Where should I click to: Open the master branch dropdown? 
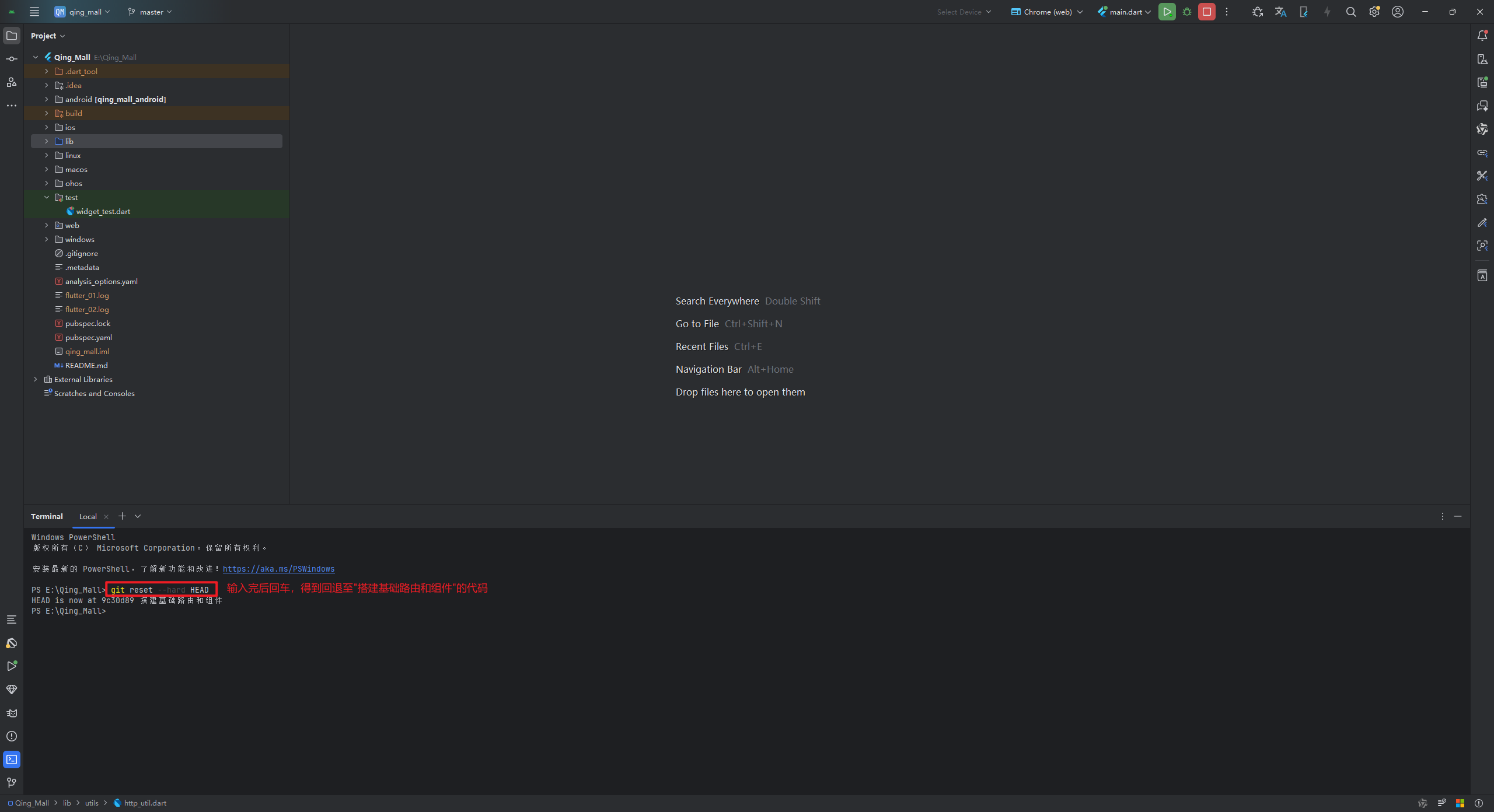point(150,12)
